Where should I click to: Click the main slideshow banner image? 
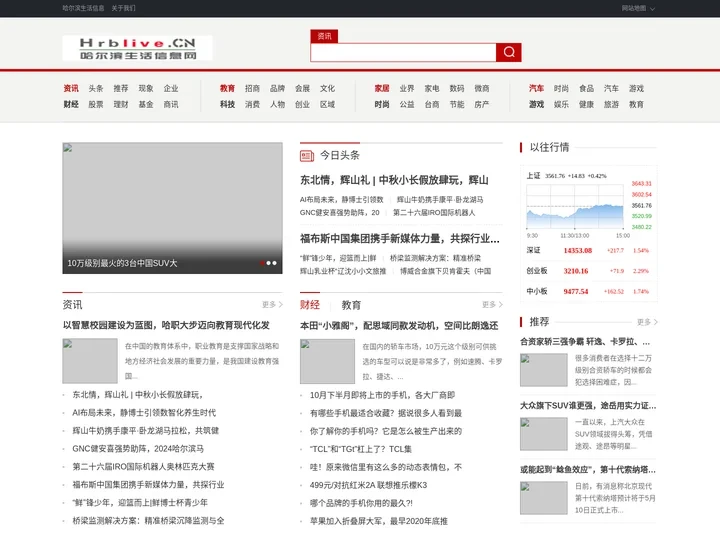pyautogui.click(x=173, y=208)
